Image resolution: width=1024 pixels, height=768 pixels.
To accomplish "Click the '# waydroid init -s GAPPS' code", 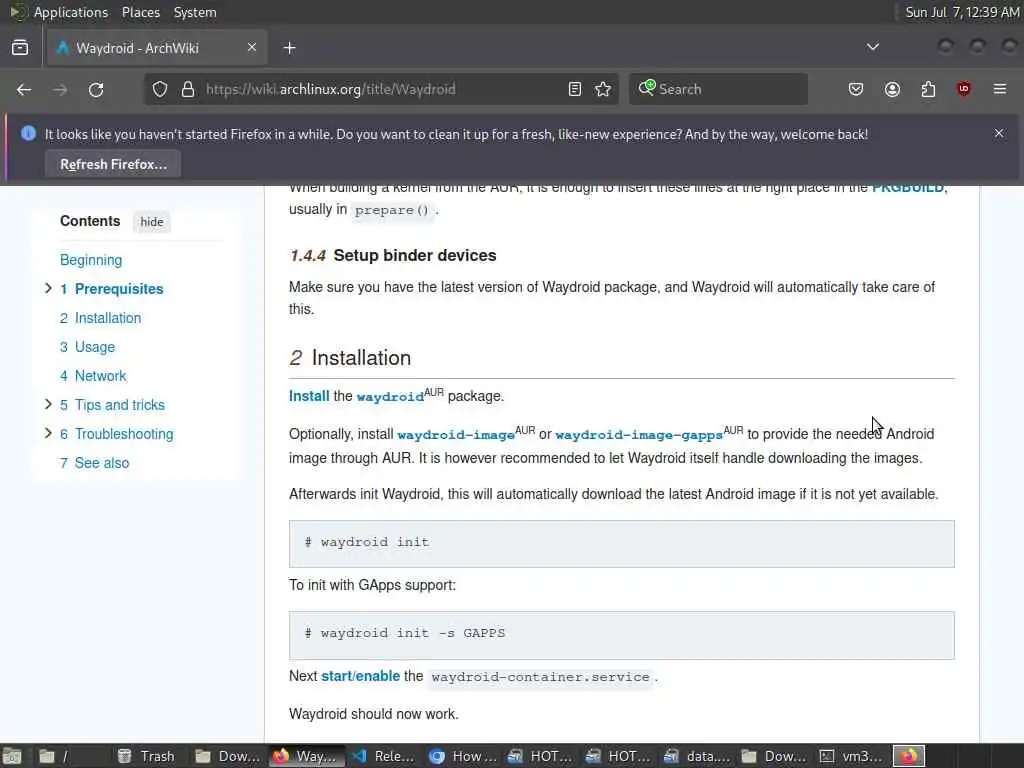I will (x=405, y=633).
